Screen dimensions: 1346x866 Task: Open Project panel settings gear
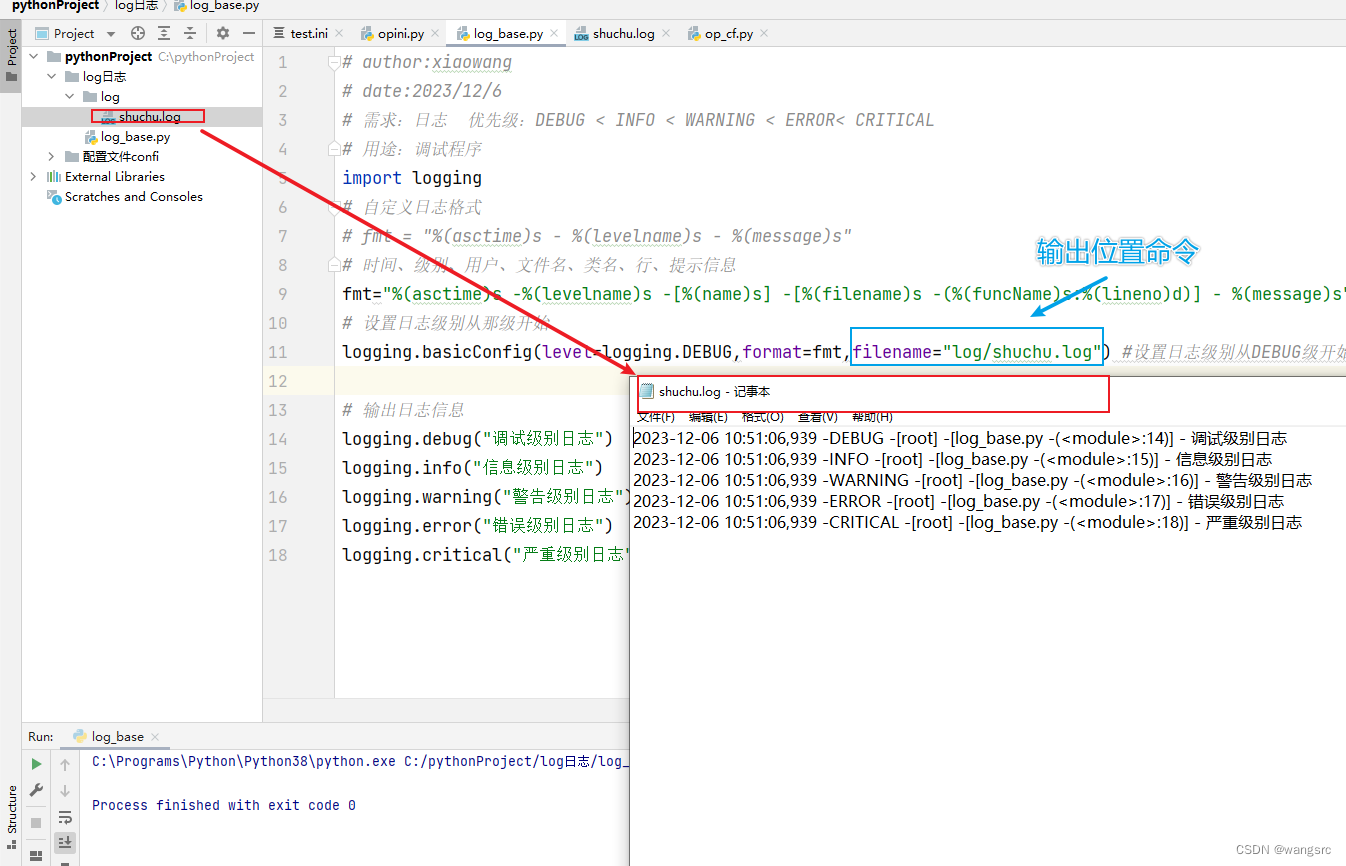[x=223, y=33]
